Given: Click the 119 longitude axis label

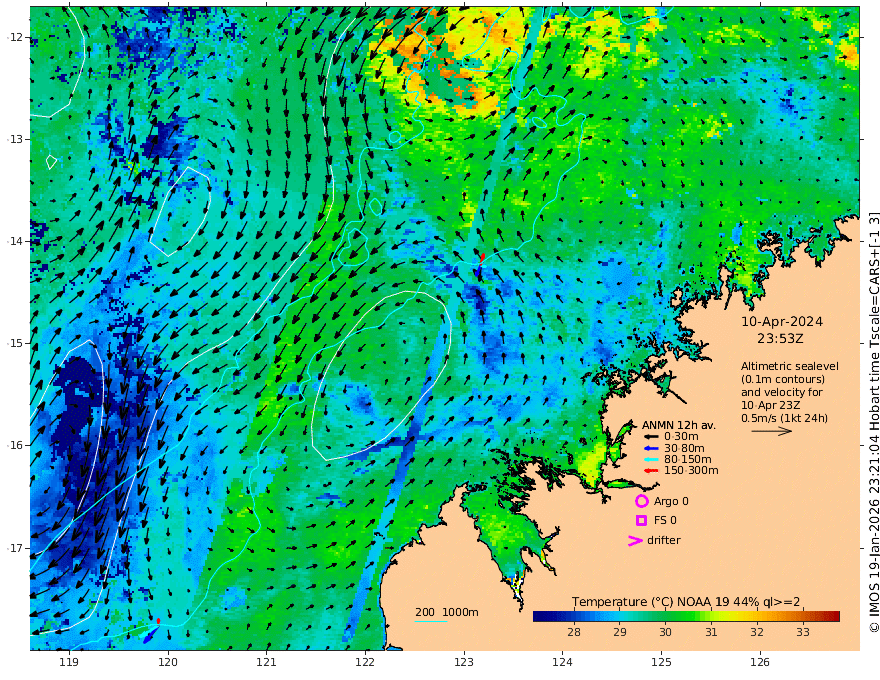Looking at the screenshot, I should pos(69,663).
